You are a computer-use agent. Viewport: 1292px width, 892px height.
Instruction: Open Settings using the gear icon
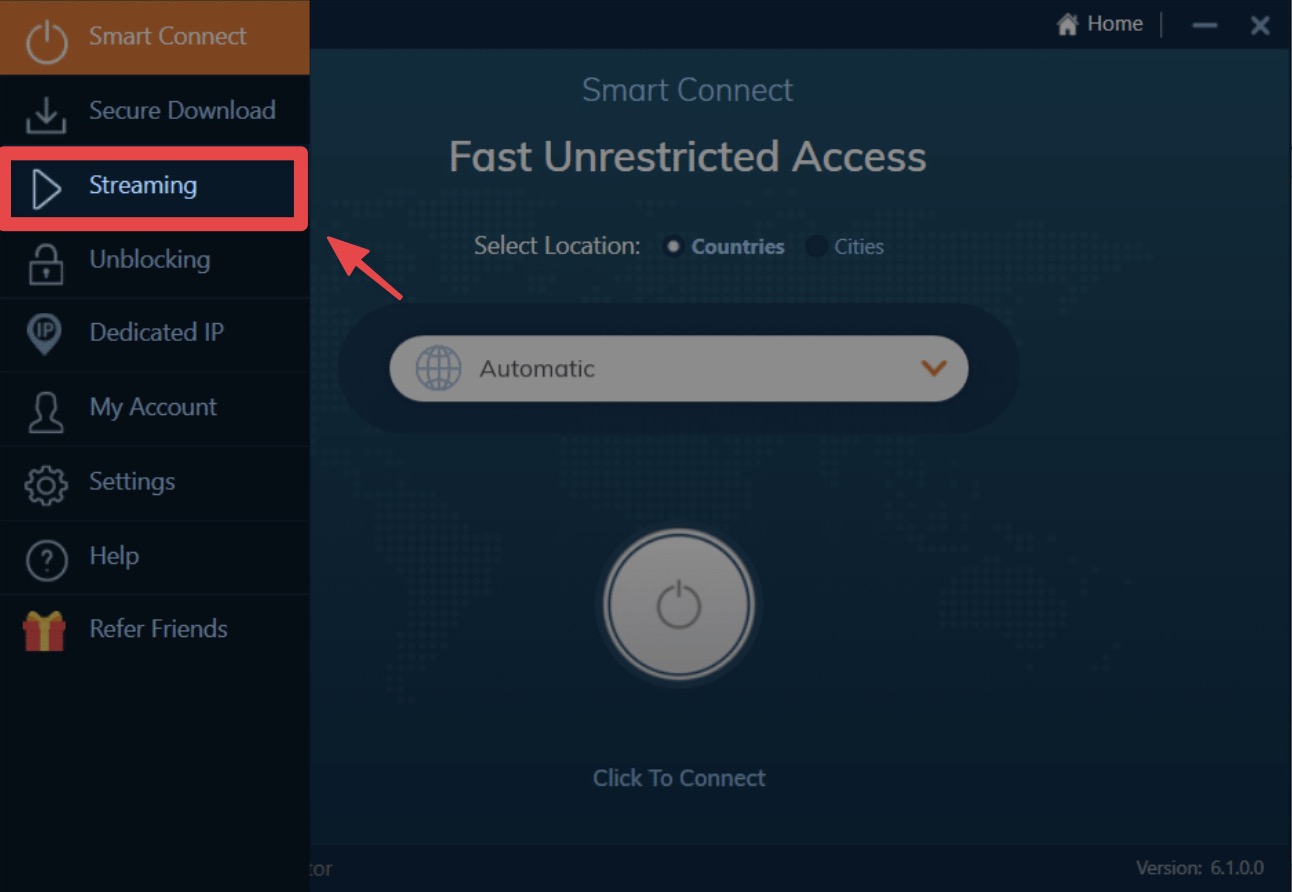click(45, 485)
